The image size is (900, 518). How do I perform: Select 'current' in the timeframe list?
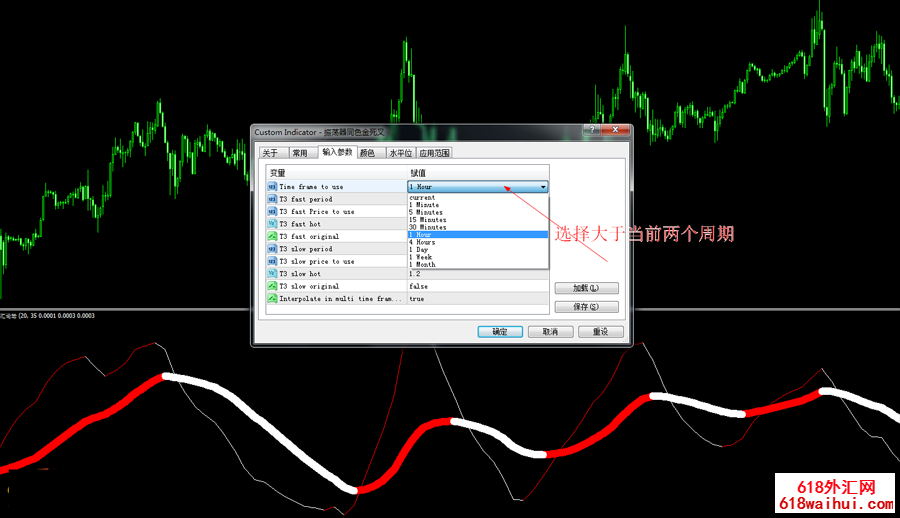point(422,198)
